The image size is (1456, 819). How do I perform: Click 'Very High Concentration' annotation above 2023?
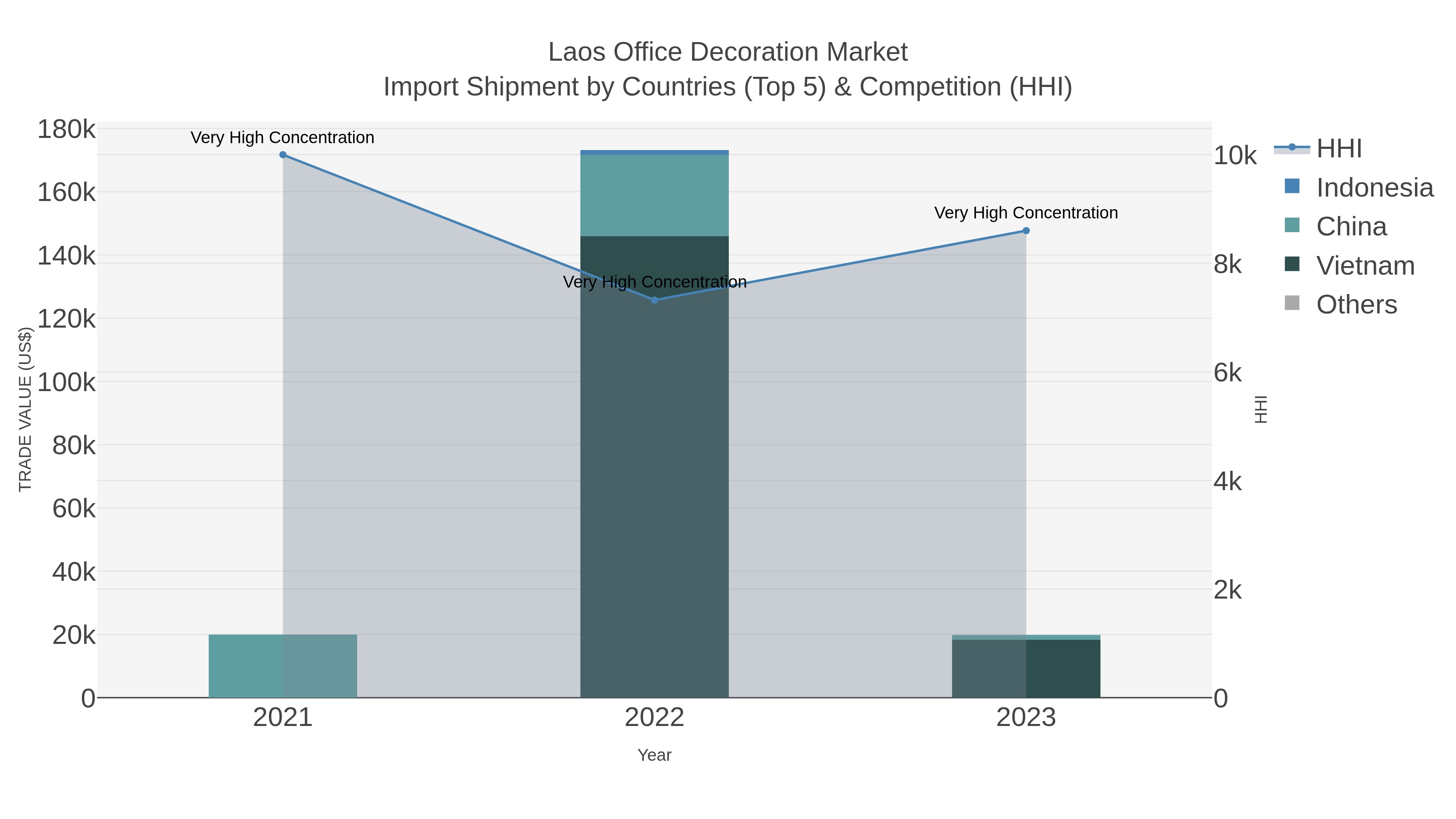coord(1026,212)
